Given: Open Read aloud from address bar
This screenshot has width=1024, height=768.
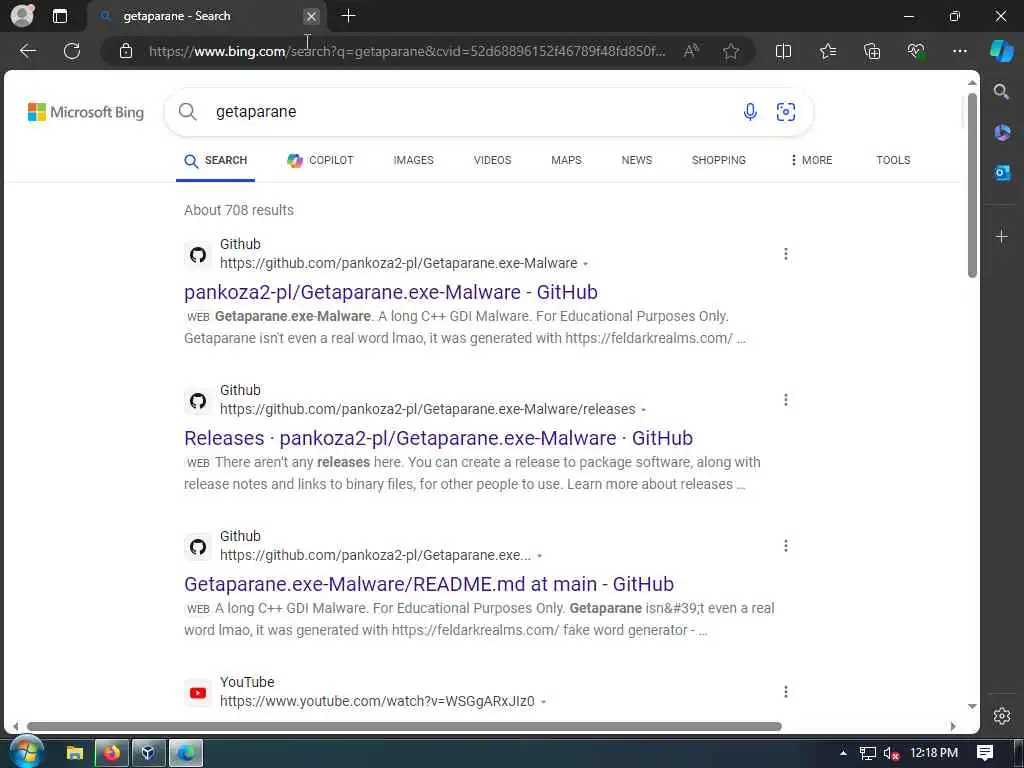Looking at the screenshot, I should coord(691,51).
